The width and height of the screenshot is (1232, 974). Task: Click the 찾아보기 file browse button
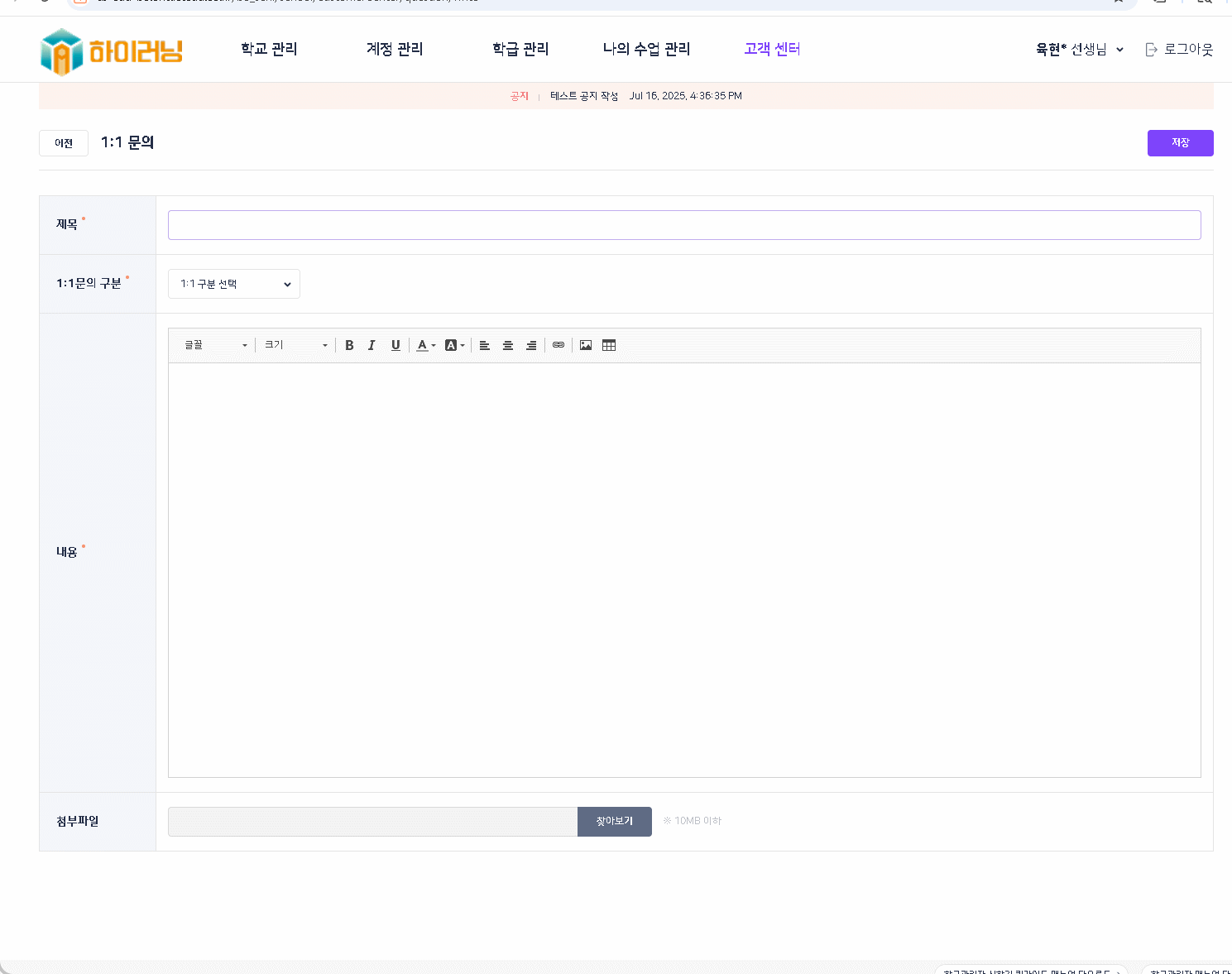click(614, 822)
